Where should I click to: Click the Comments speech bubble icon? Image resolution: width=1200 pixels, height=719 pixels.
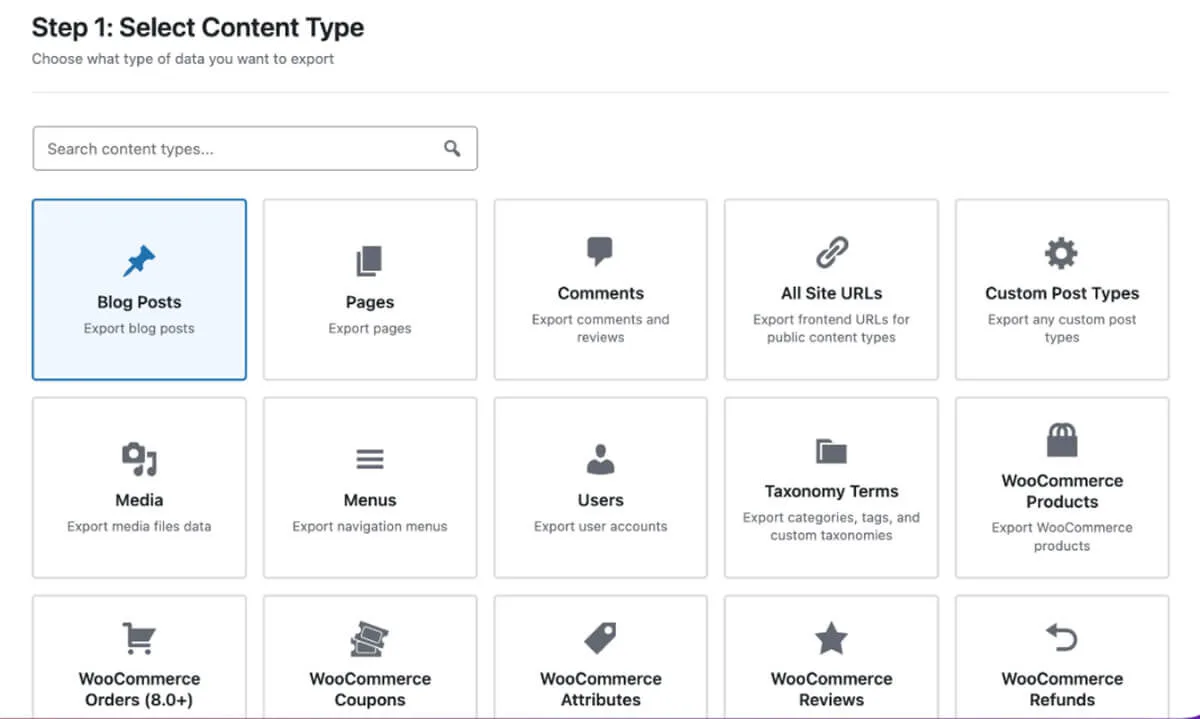(600, 252)
